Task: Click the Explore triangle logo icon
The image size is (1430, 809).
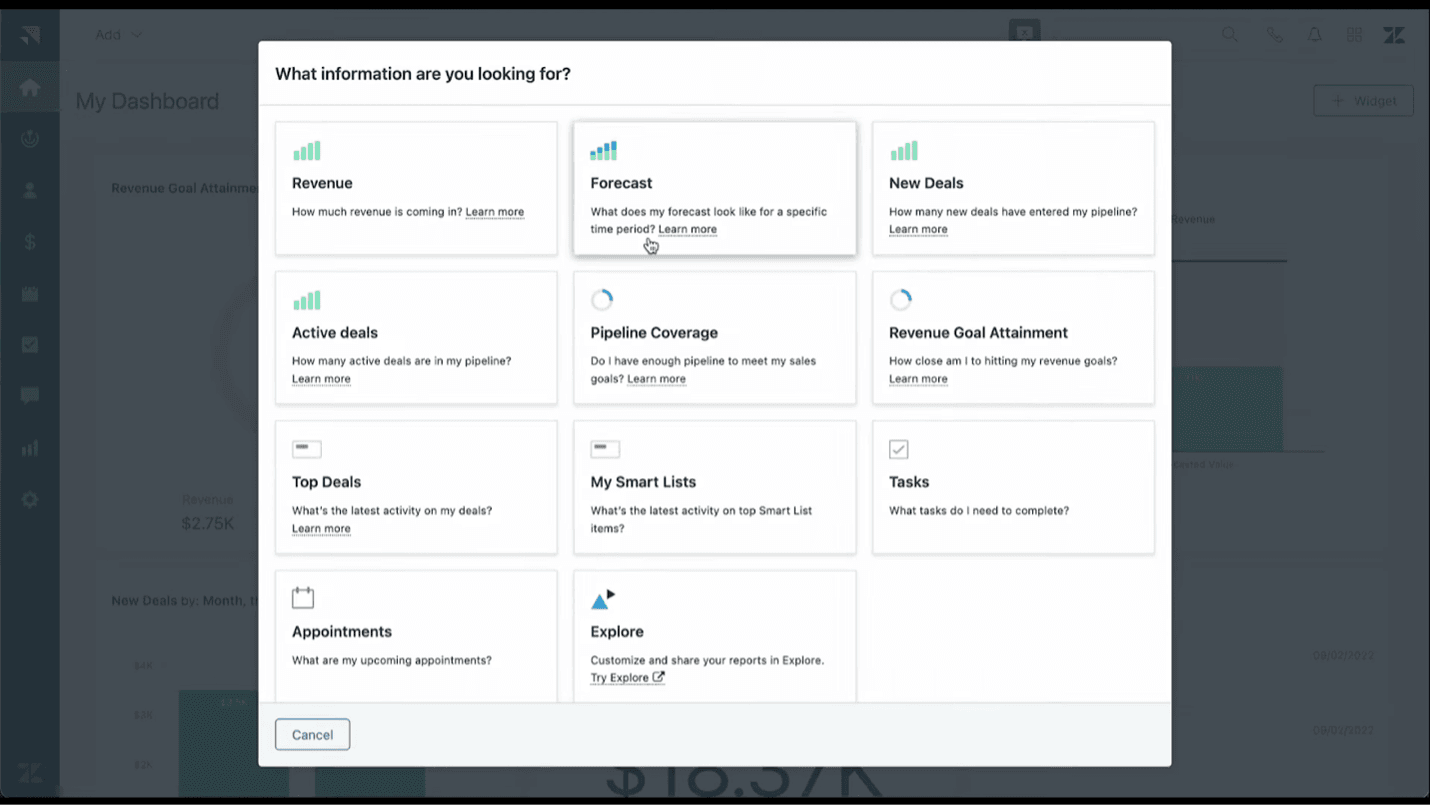Action: [602, 599]
